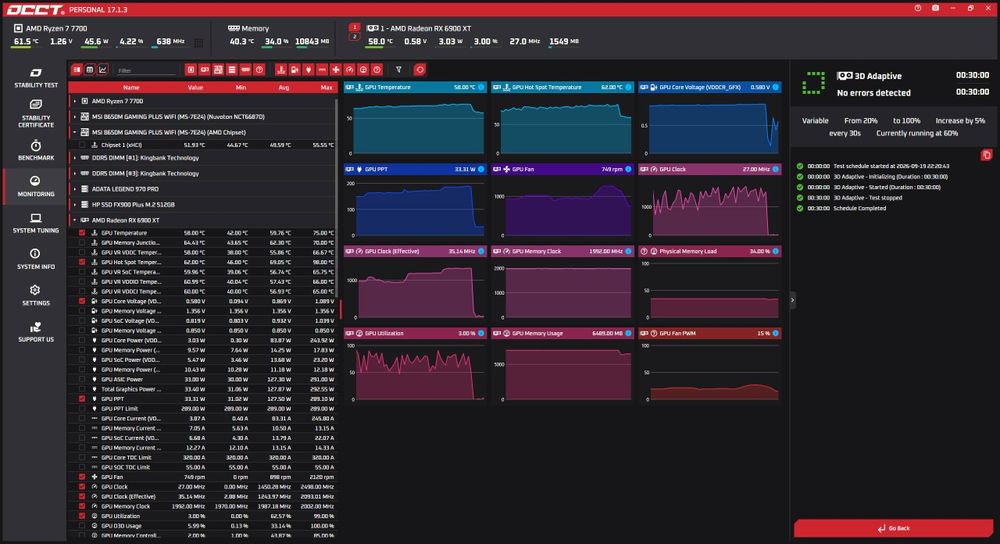Take a screenshot with the camera icon
1000x544 pixels.
tap(936, 8)
